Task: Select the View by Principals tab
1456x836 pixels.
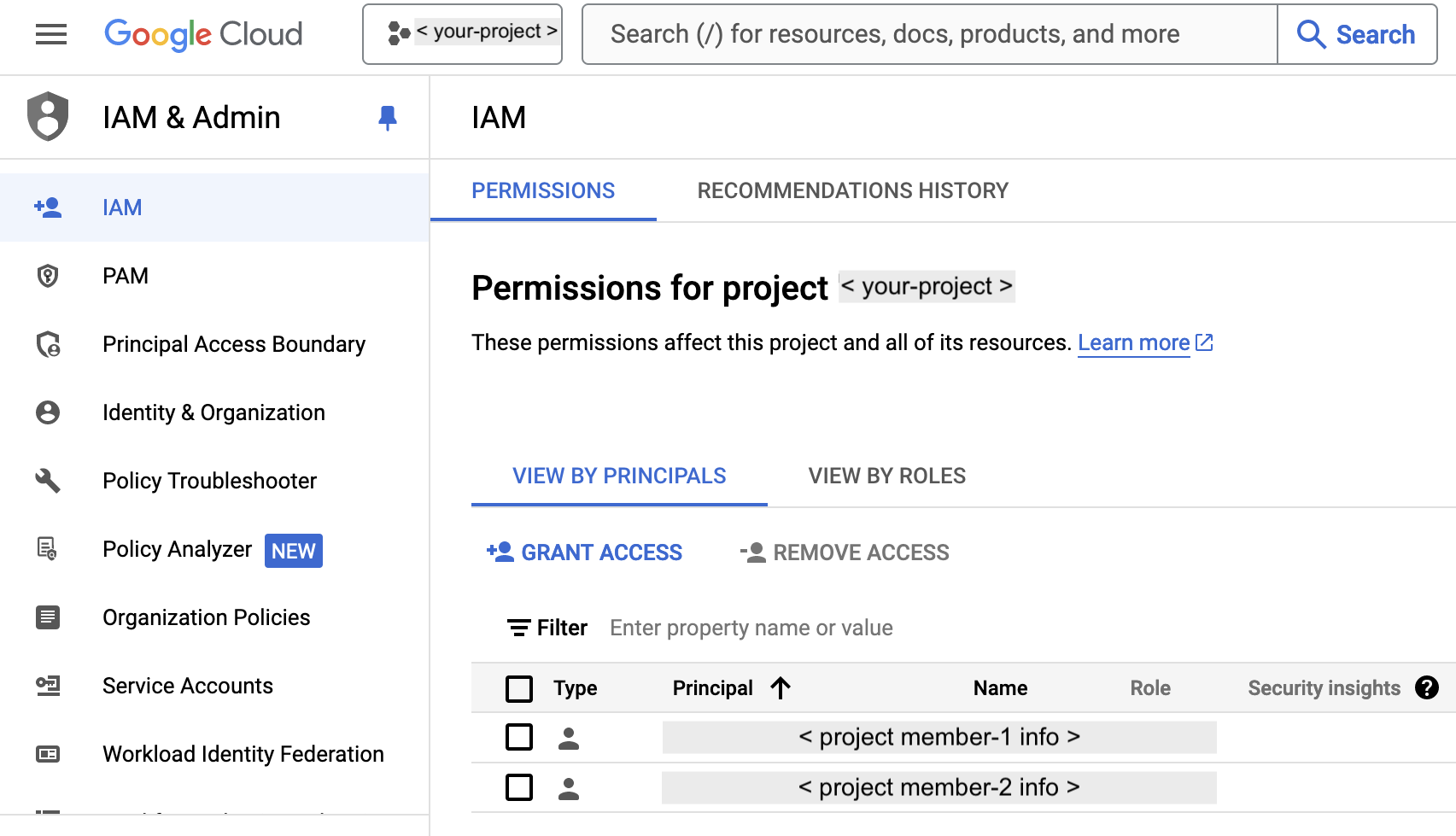Action: [619, 476]
